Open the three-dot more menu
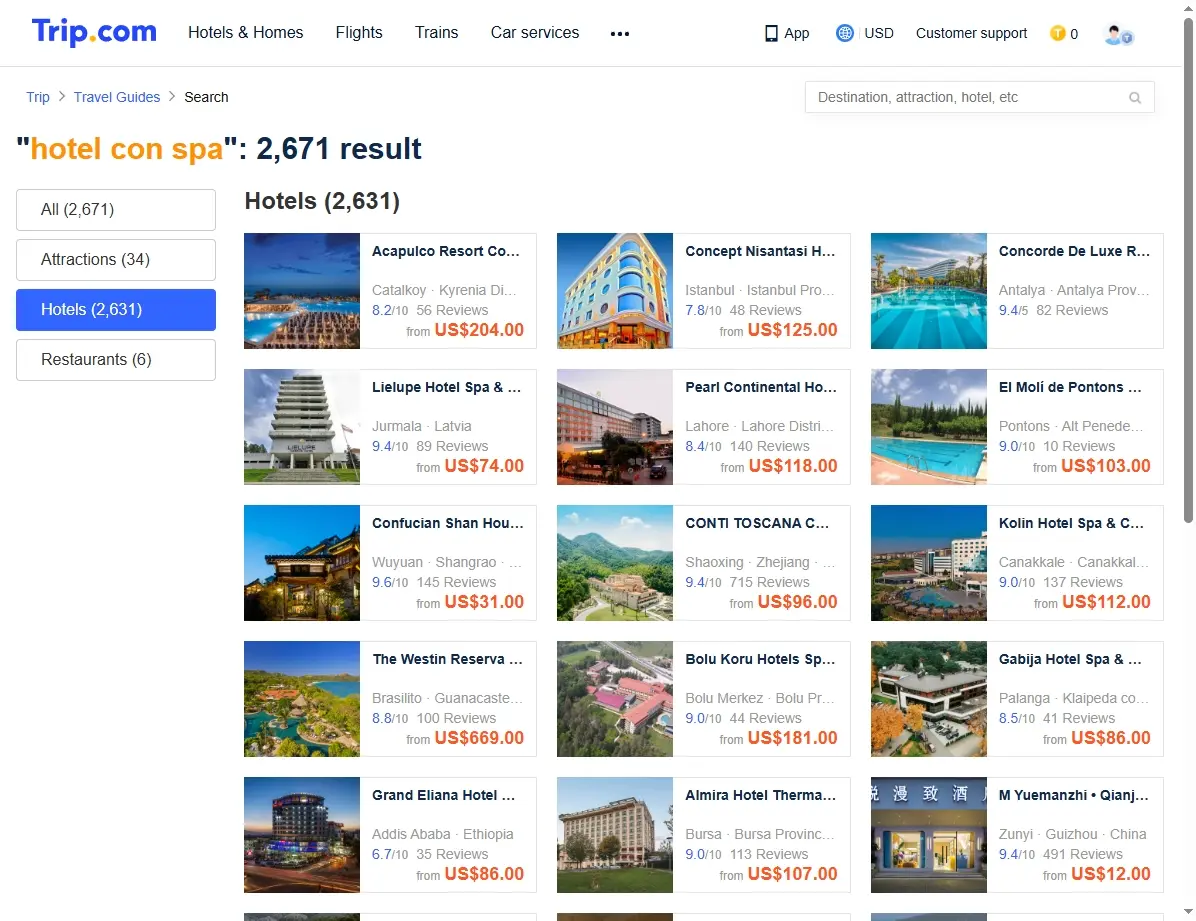 pos(619,34)
